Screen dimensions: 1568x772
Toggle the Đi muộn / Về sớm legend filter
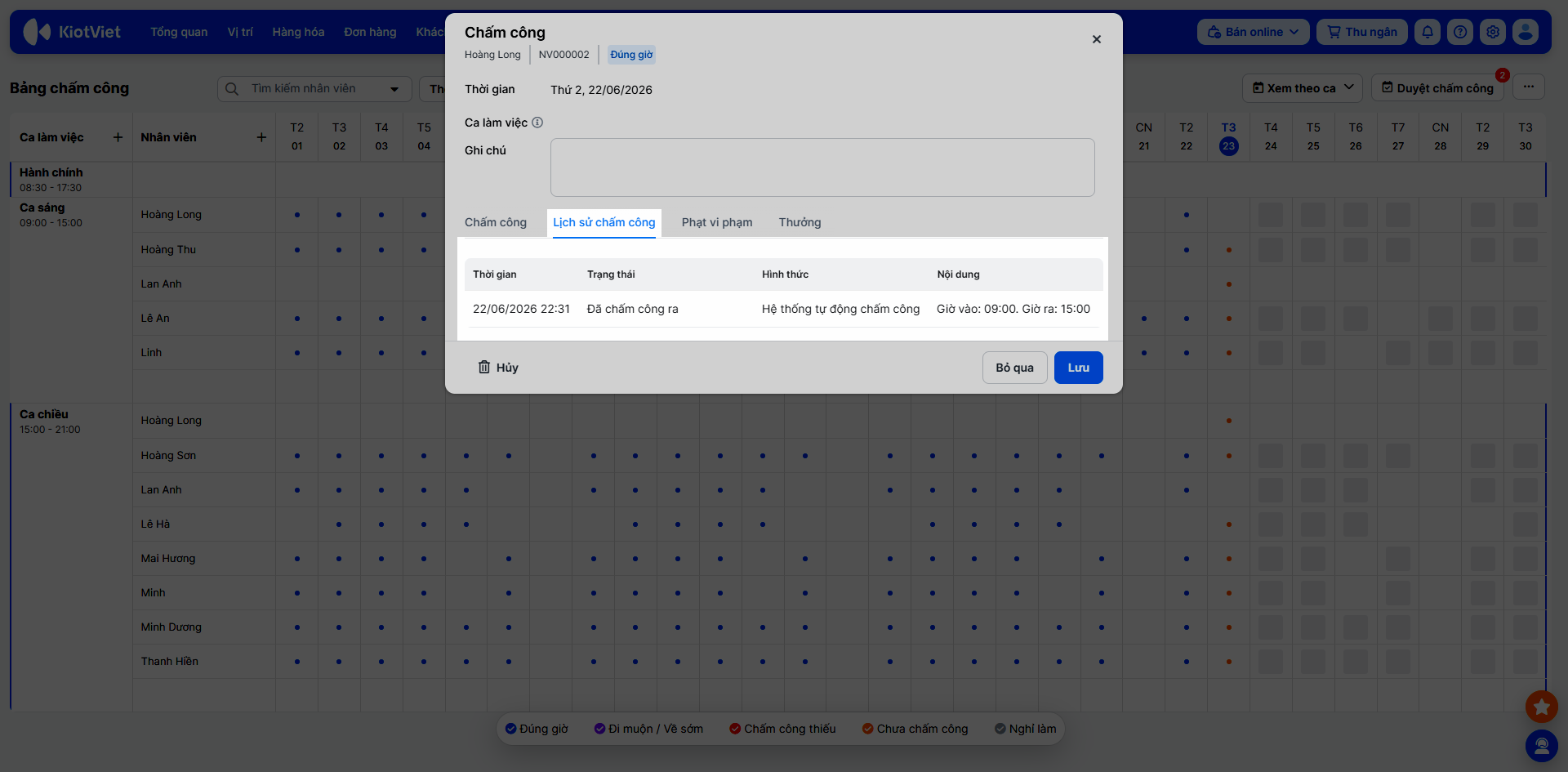tap(648, 729)
